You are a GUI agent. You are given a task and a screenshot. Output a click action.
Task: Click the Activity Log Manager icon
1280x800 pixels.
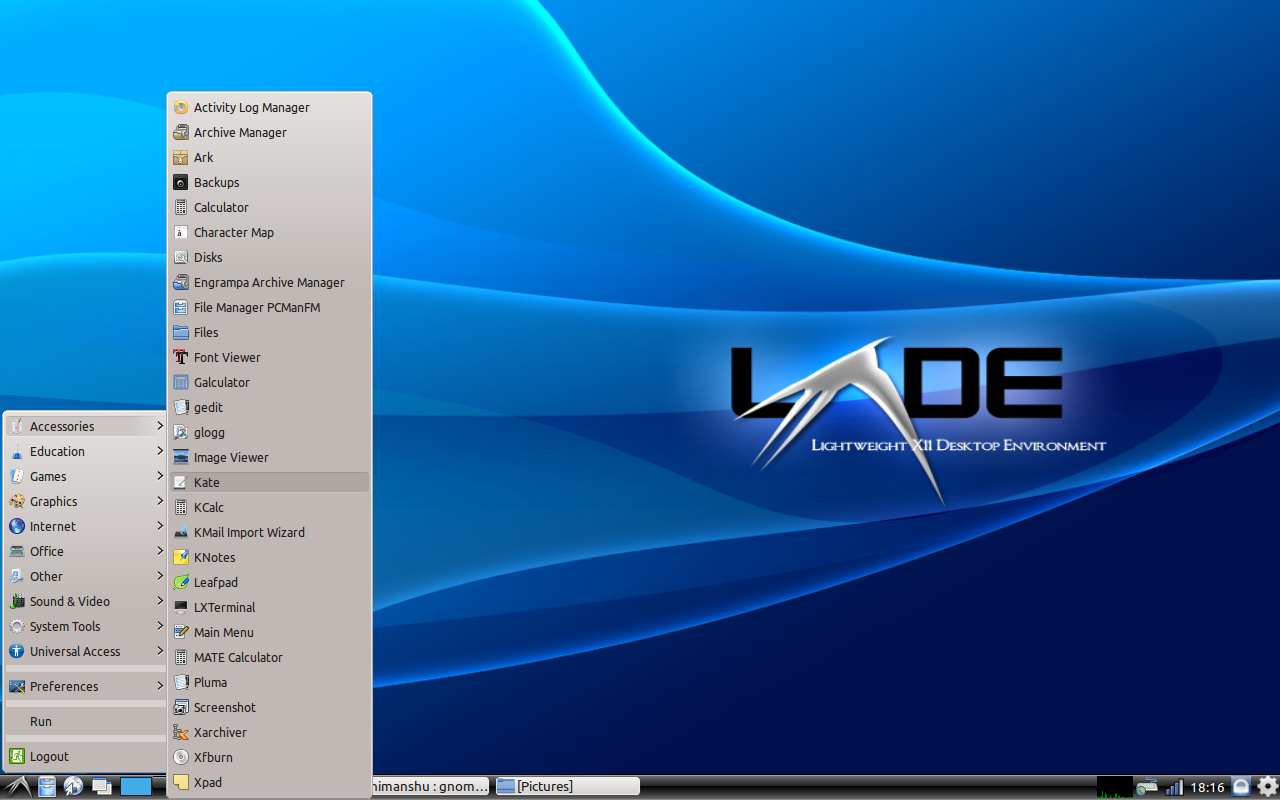click(180, 107)
